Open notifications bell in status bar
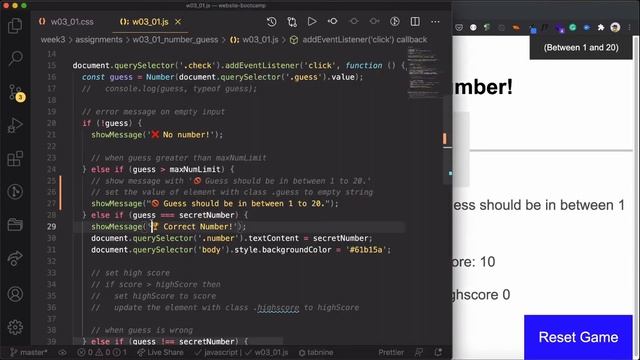The height and width of the screenshot is (360, 640). pyautogui.click(x=438, y=352)
